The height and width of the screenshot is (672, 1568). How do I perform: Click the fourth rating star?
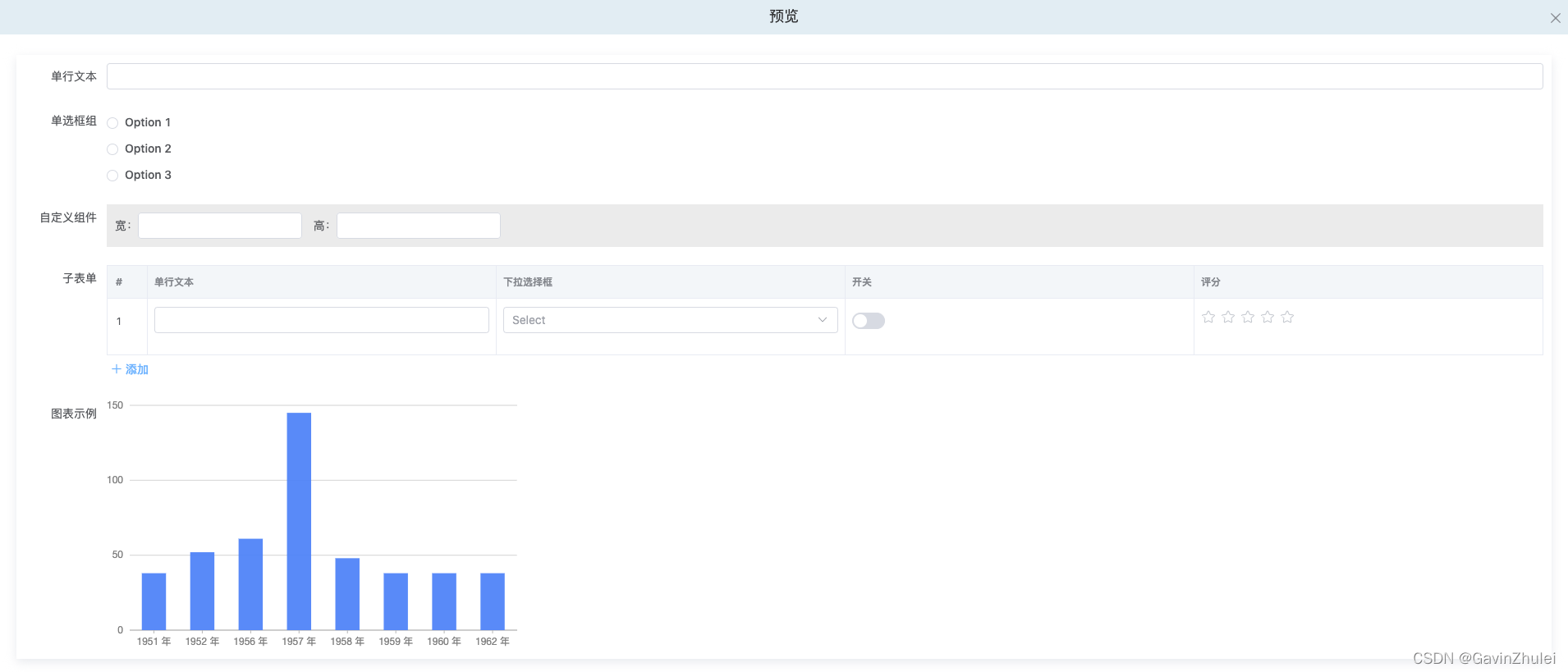coord(1268,317)
